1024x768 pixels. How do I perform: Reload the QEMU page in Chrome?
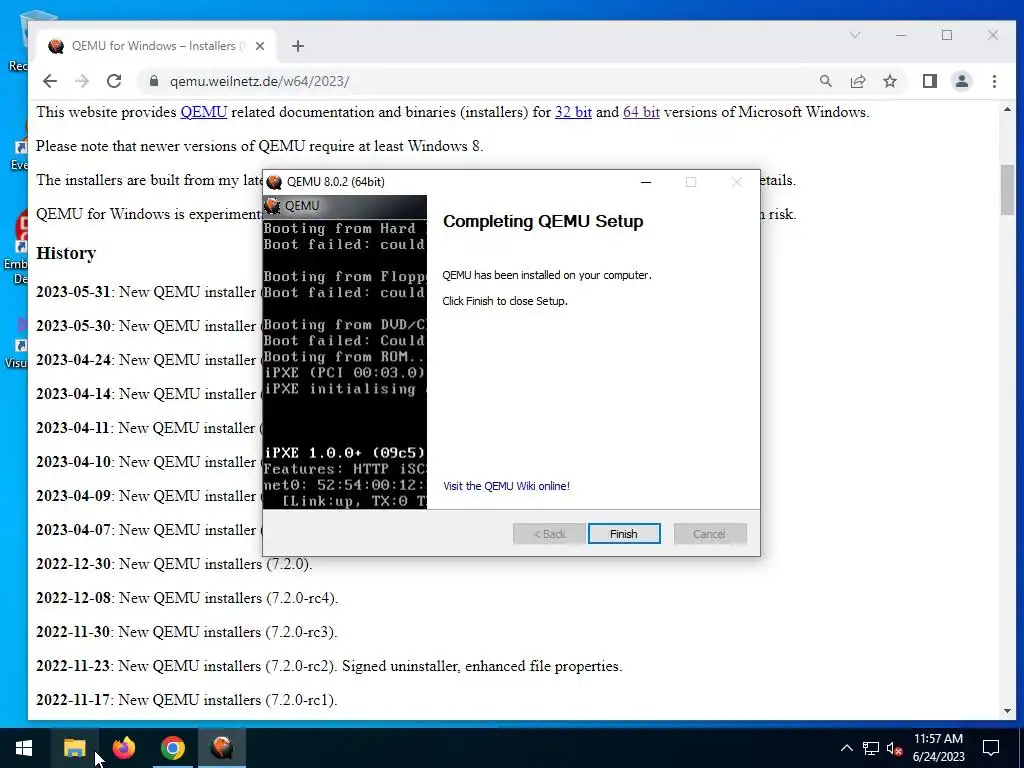point(114,81)
